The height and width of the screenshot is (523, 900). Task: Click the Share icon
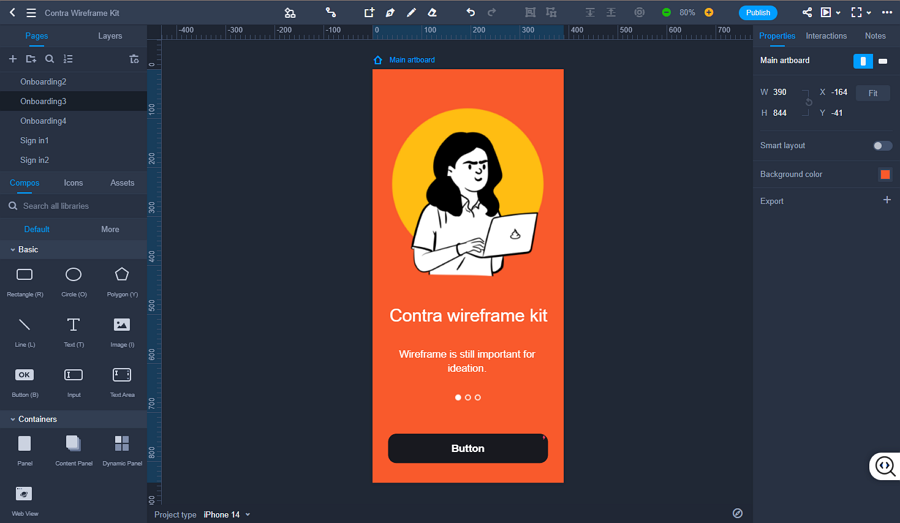point(807,12)
